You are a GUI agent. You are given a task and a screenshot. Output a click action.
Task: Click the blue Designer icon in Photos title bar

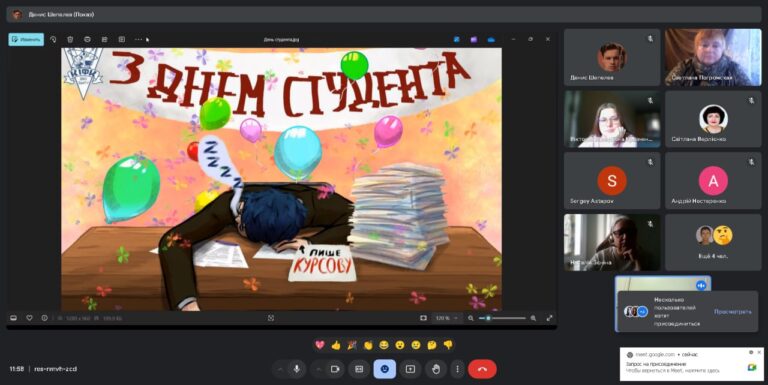click(456, 39)
